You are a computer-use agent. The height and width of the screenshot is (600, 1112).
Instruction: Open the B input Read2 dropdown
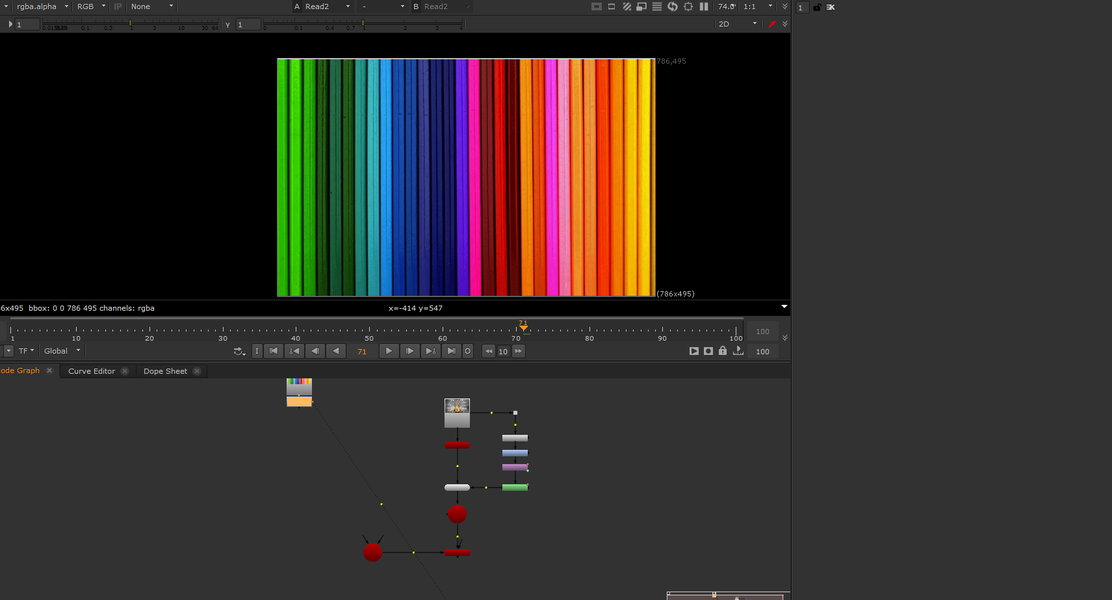[x=447, y=6]
